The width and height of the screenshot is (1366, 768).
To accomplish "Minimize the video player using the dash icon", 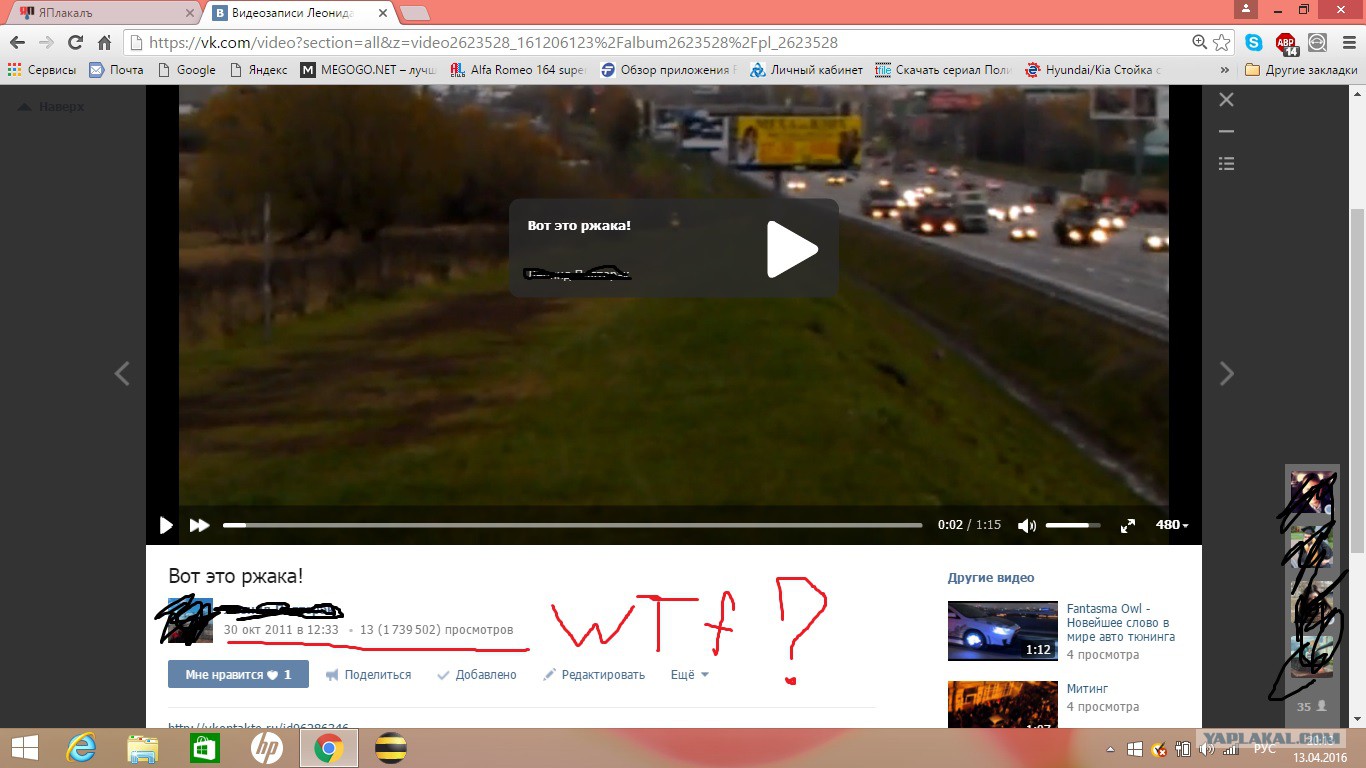I will pos(1226,131).
